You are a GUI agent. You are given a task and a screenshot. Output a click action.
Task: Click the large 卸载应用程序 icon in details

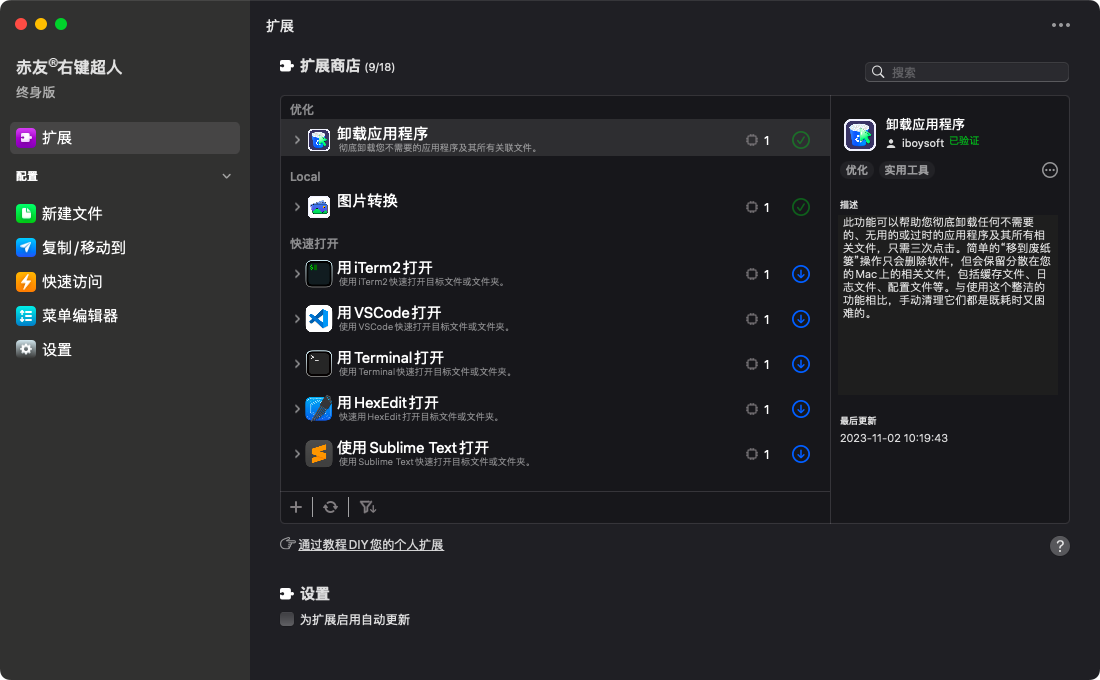tap(859, 135)
